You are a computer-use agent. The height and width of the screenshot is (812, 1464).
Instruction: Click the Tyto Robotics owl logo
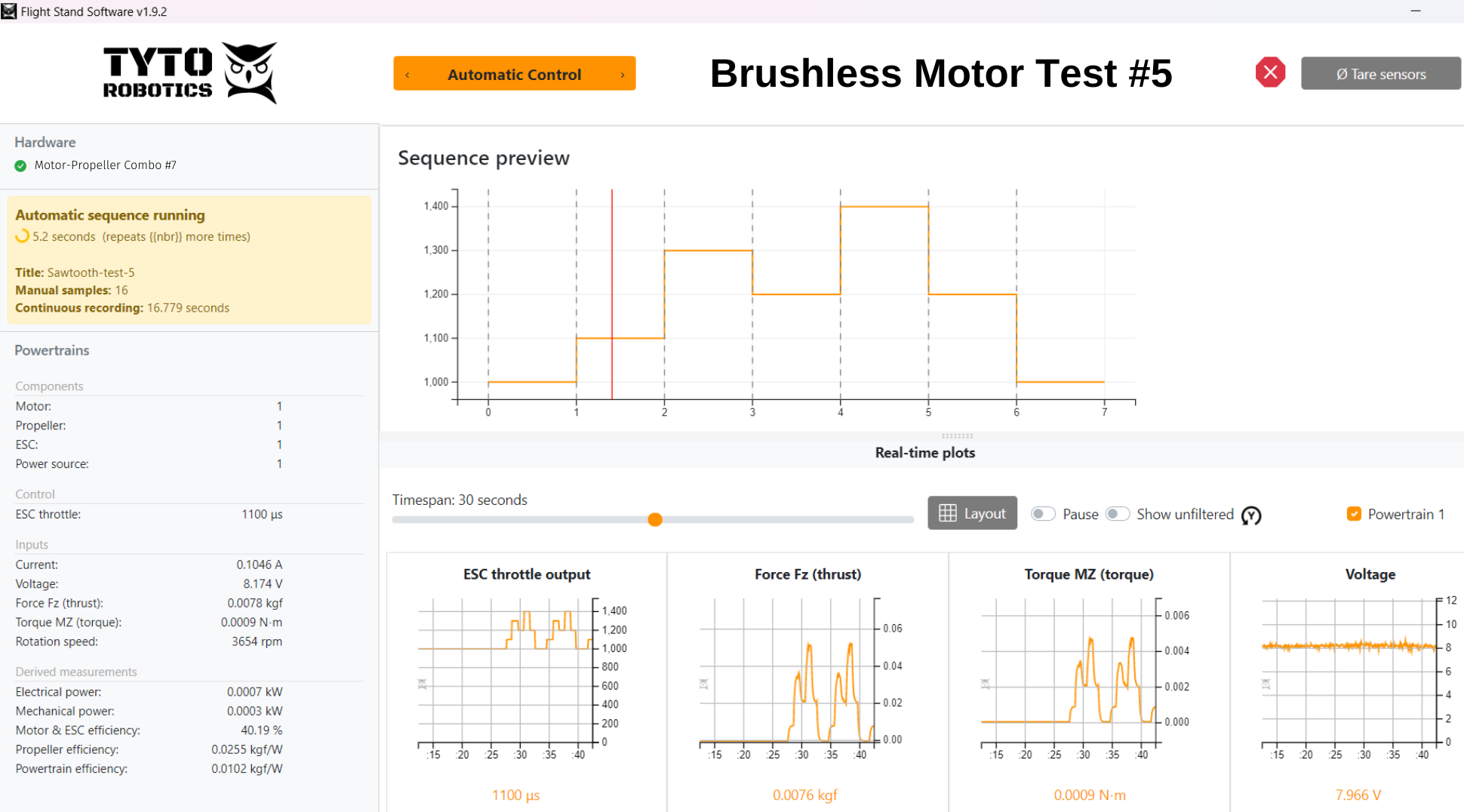pyautogui.click(x=251, y=72)
